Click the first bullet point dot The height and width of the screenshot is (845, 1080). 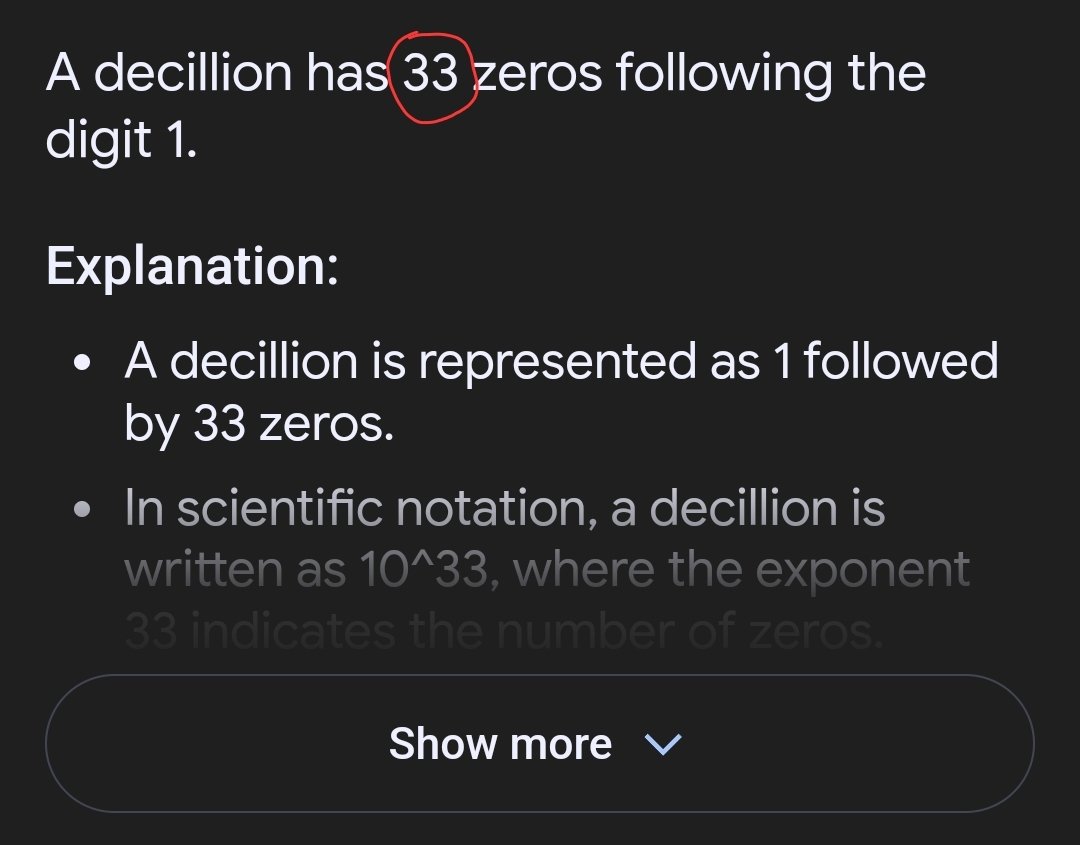88,362
